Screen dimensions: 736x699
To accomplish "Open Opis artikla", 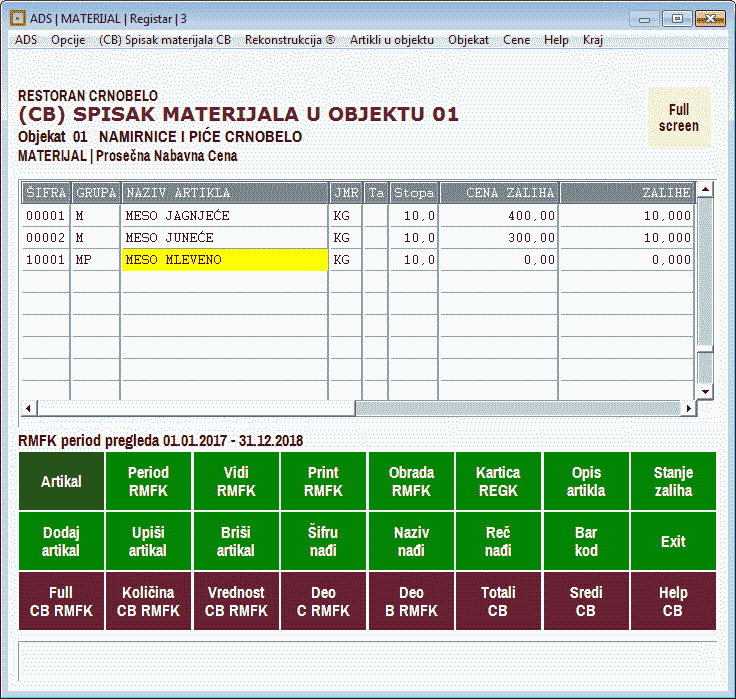I will pyautogui.click(x=586, y=481).
